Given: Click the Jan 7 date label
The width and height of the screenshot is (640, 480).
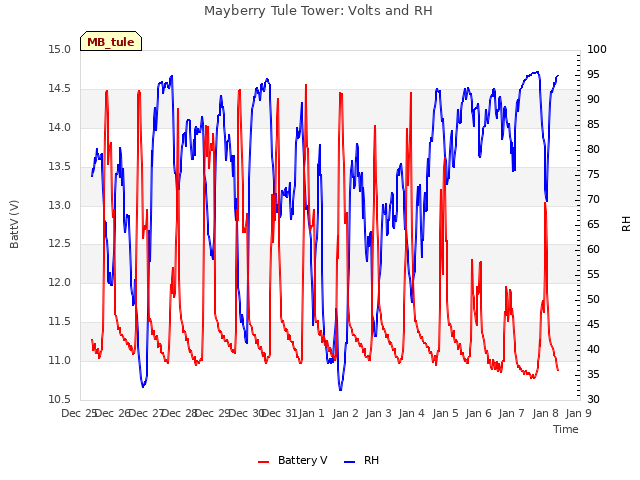Looking at the screenshot, I should [511, 413].
